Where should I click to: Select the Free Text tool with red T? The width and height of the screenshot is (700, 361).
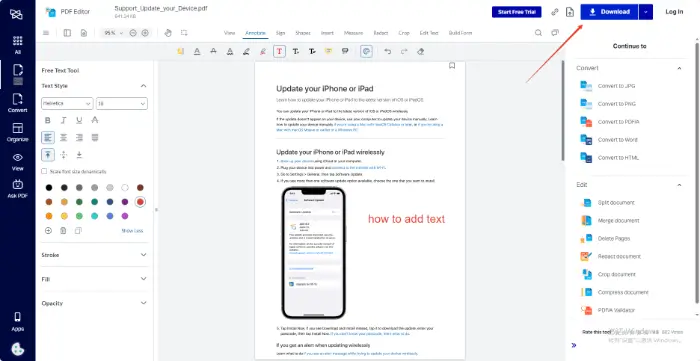click(279, 51)
